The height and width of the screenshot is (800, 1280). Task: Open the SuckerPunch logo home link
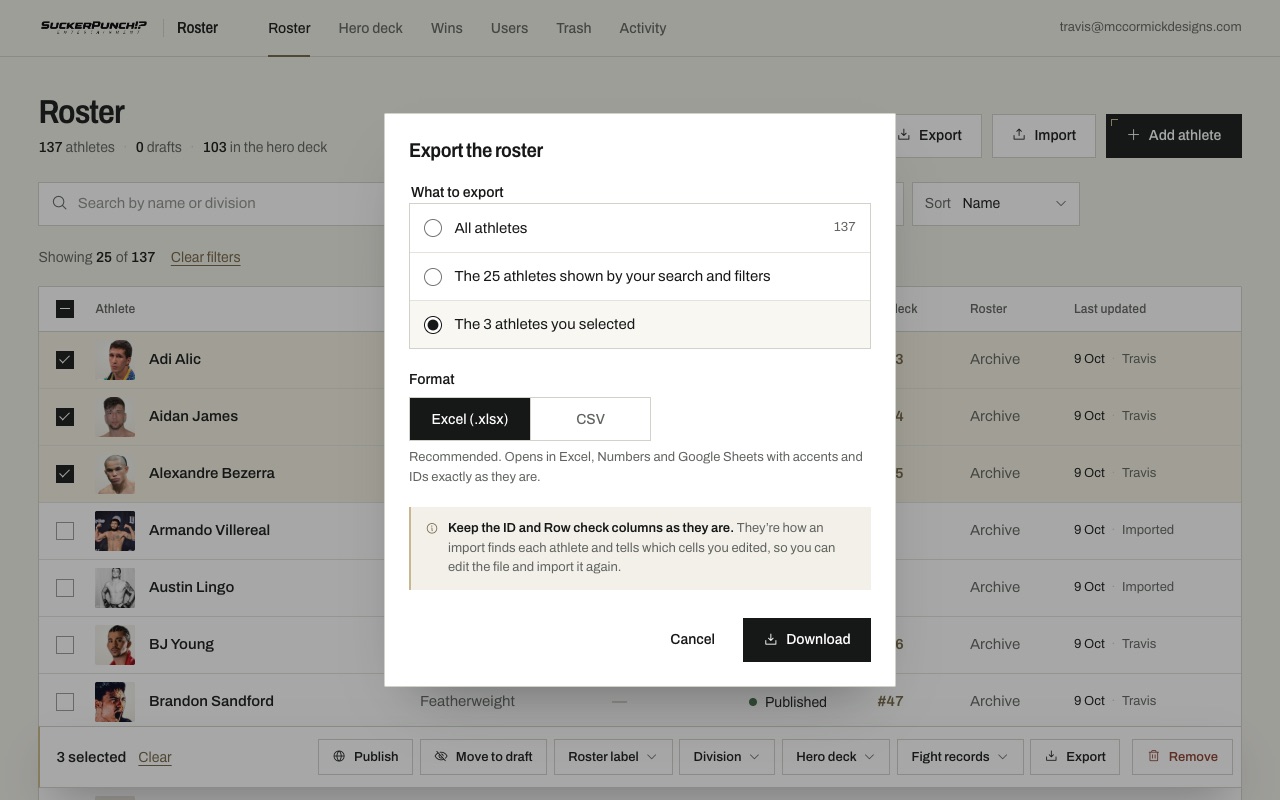pyautogui.click(x=94, y=27)
